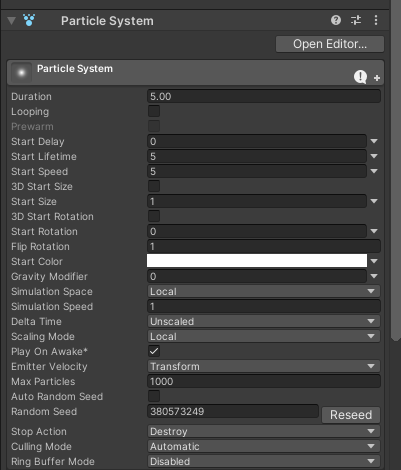Click the Start Lifetime value field
This screenshot has height=470, width=401.
point(257,156)
